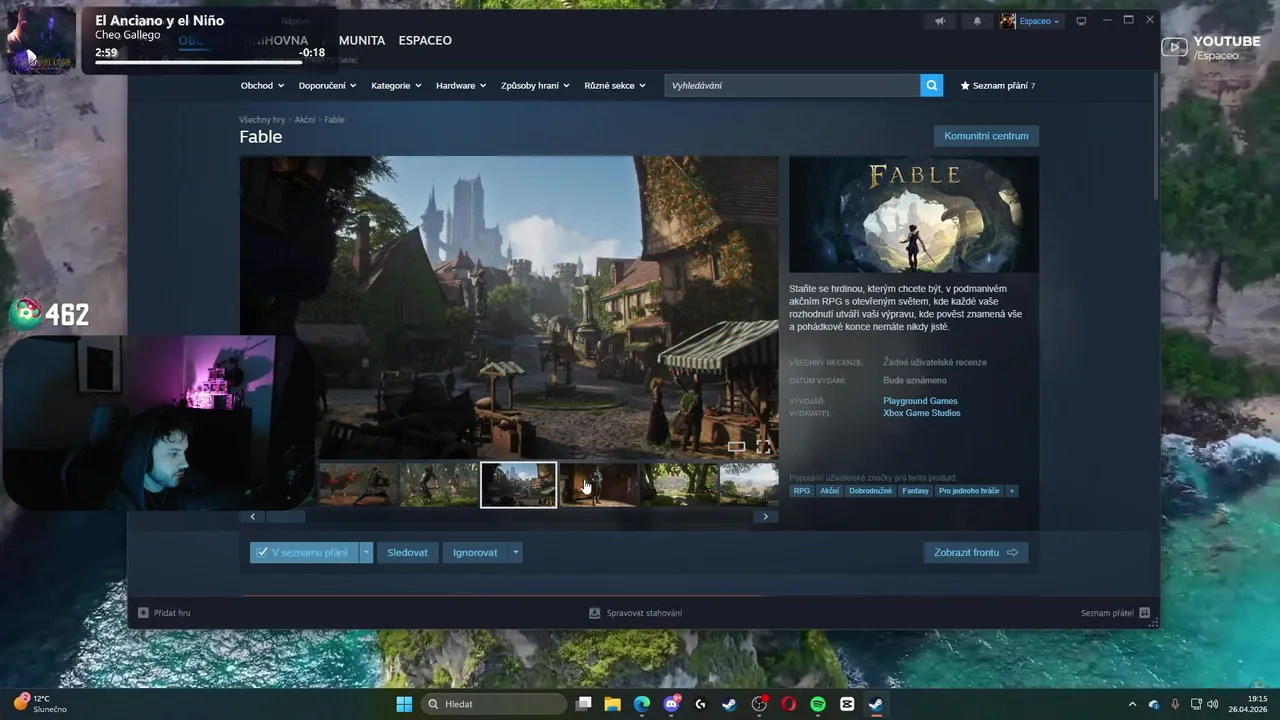The height and width of the screenshot is (720, 1280).
Task: Switch Steam to Big Picture mode
Action: 1081,21
